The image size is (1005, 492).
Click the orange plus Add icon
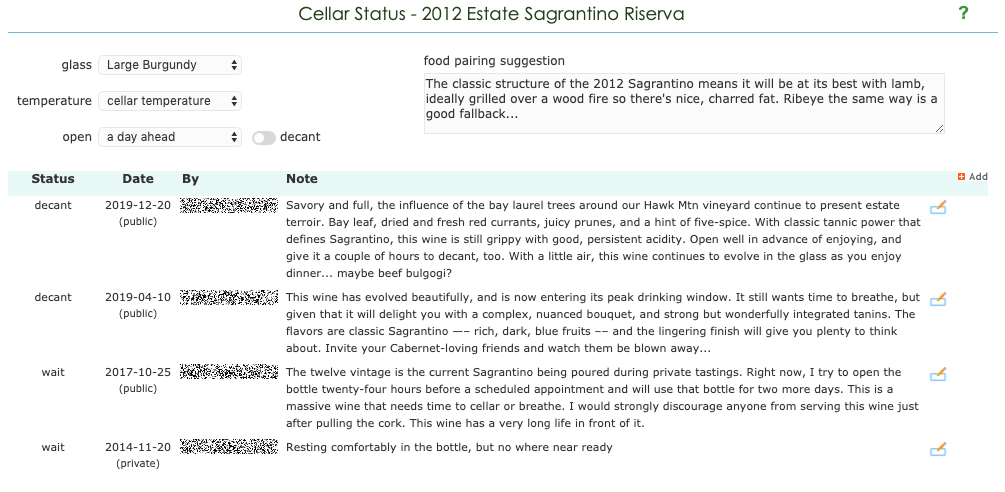[961, 177]
